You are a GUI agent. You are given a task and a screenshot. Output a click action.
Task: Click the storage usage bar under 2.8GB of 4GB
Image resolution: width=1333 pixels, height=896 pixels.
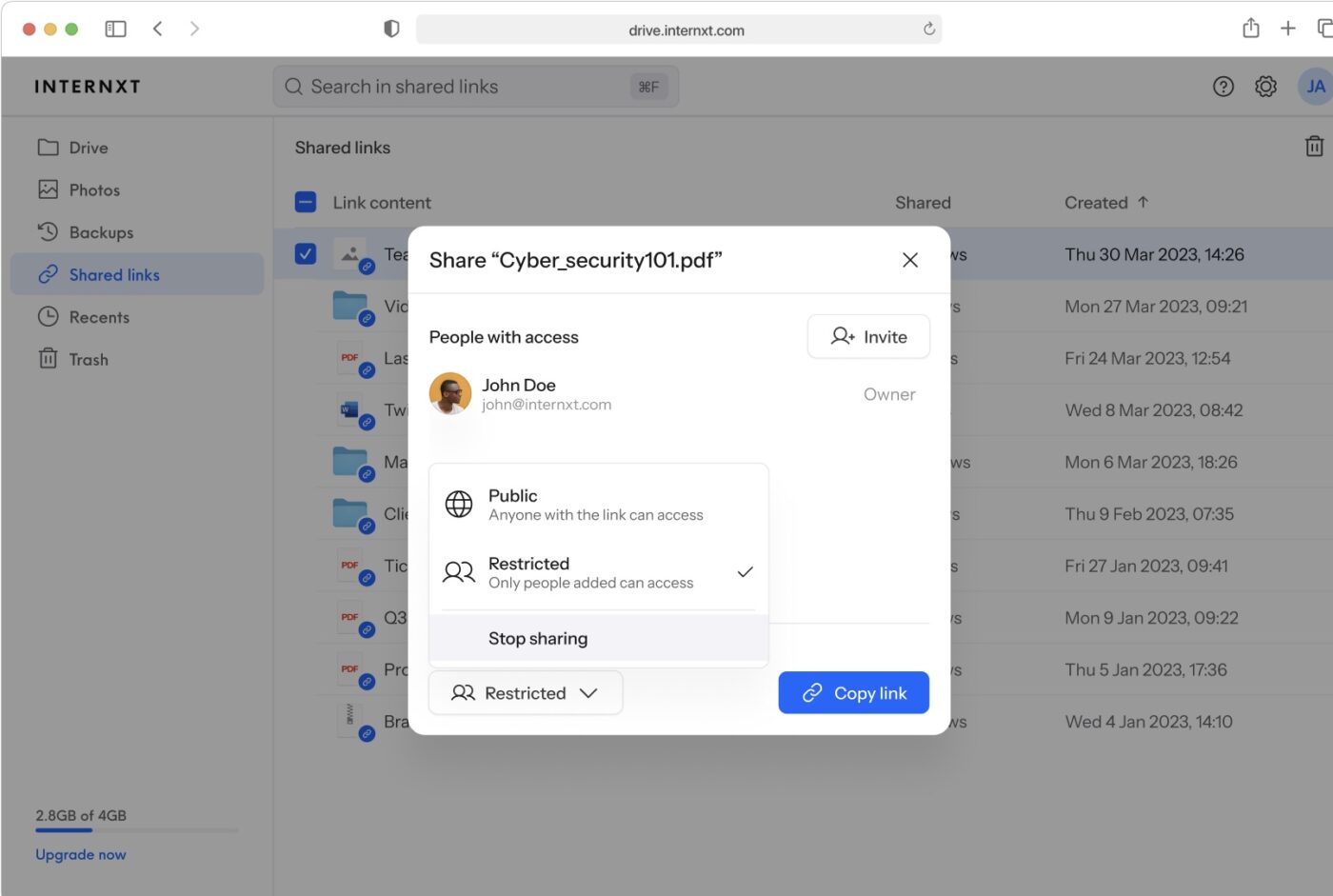[x=136, y=830]
